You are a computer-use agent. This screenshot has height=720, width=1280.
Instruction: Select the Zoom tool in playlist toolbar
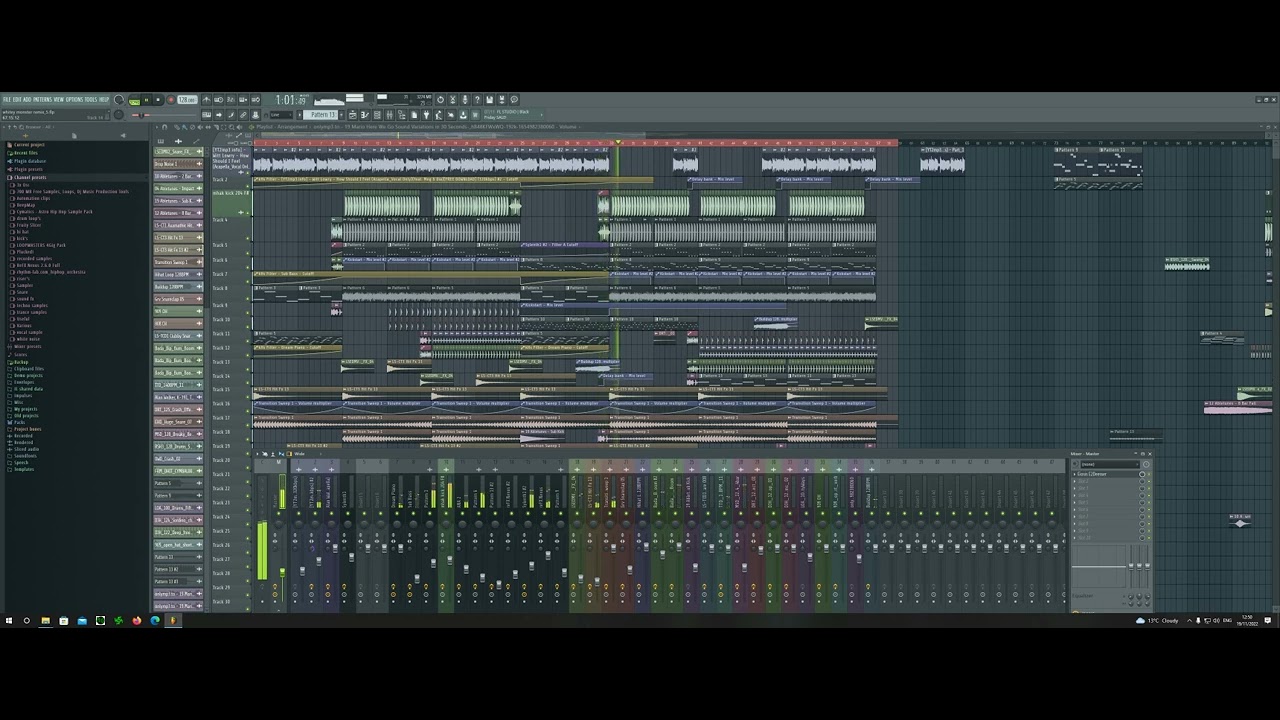[x=231, y=127]
